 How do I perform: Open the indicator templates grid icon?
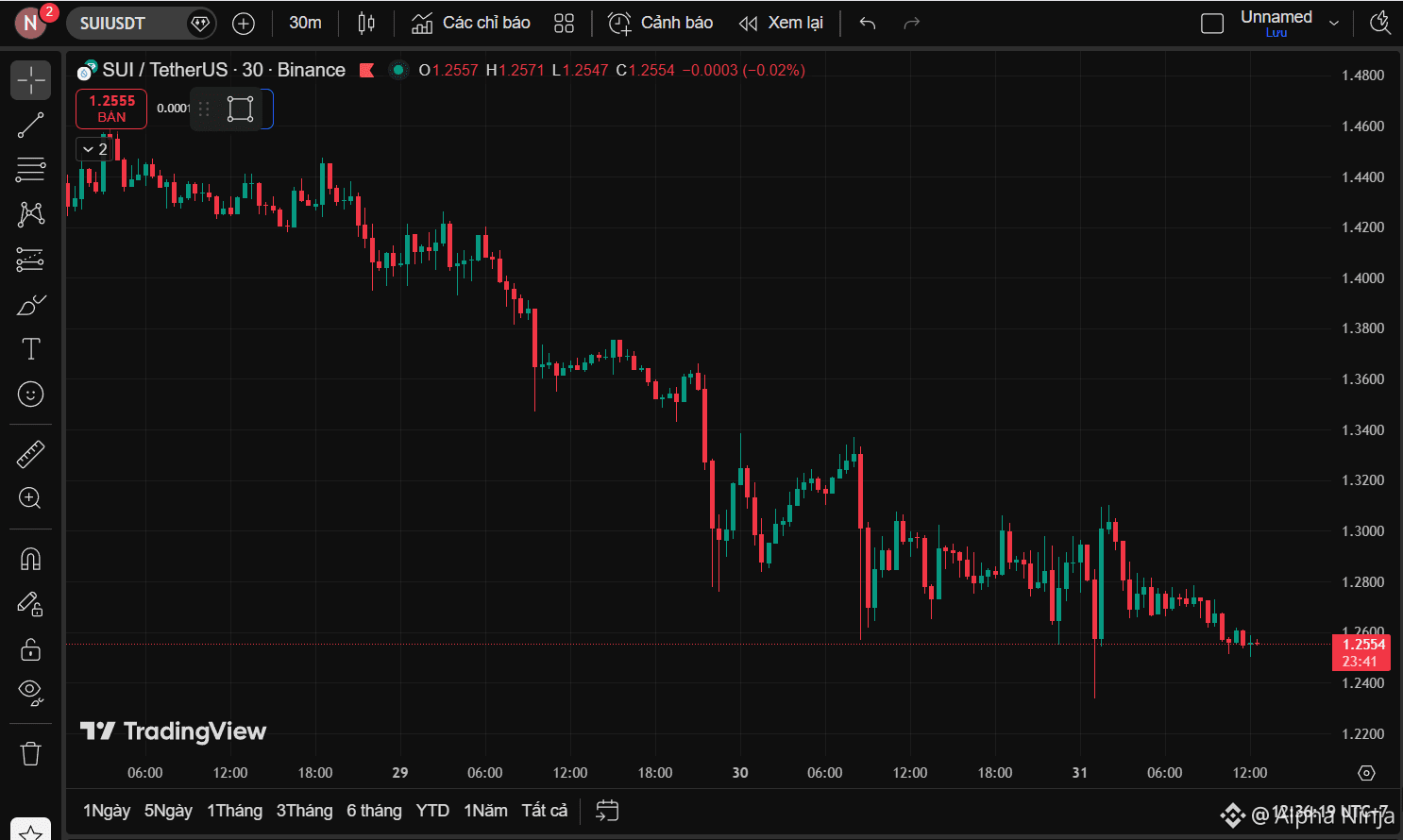564,24
